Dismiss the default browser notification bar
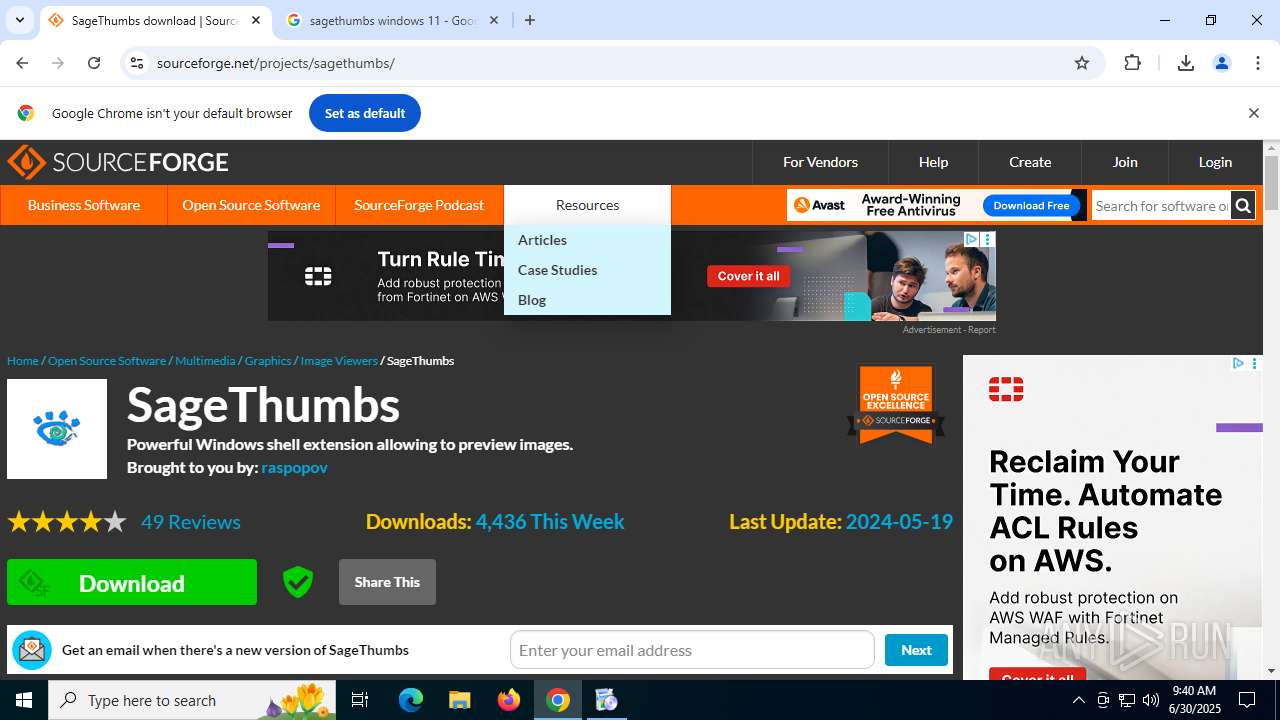This screenshot has height=720, width=1280. tap(1254, 113)
